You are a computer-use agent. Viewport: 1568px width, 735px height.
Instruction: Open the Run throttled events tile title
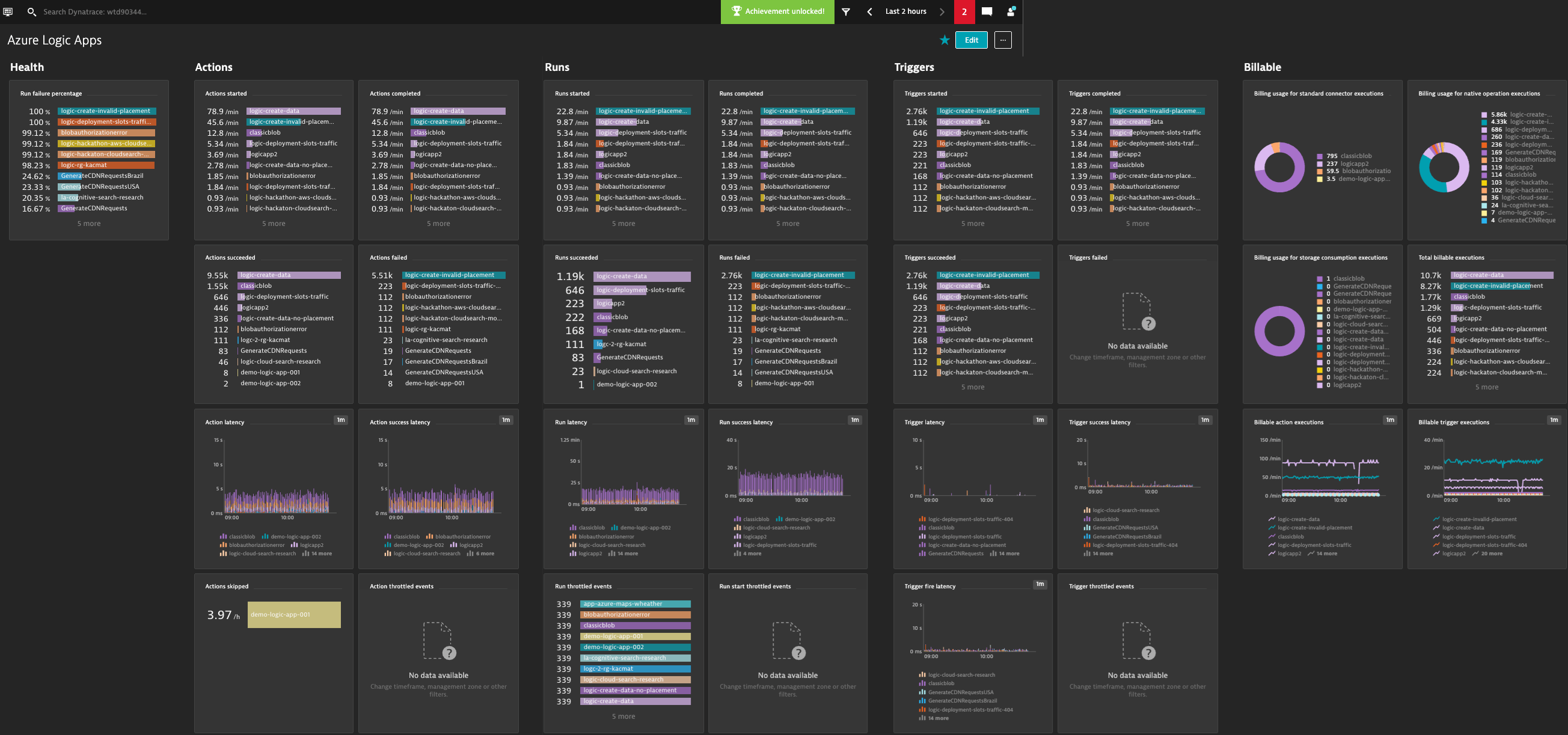point(583,587)
